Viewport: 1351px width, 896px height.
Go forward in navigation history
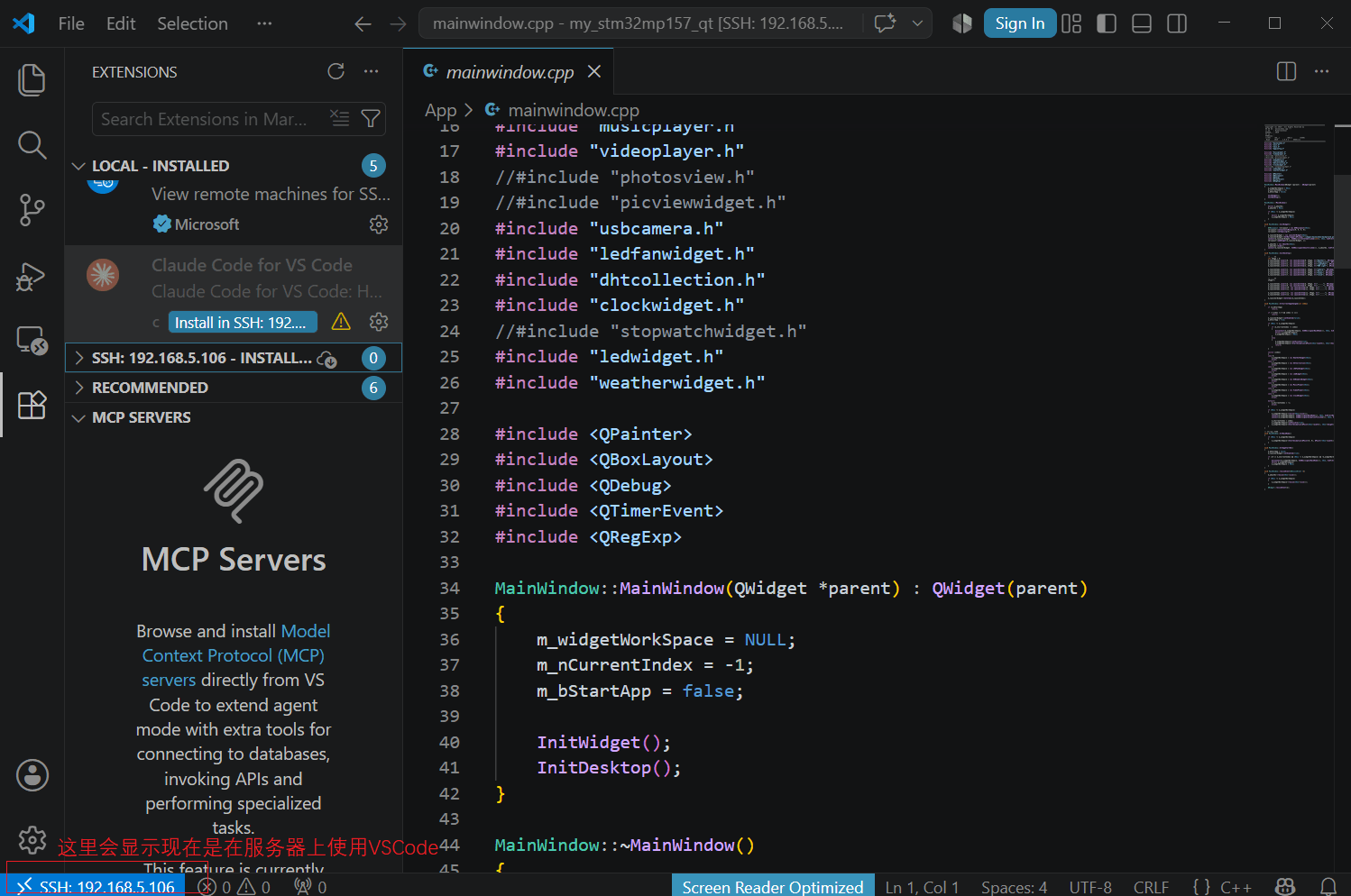pos(398,24)
